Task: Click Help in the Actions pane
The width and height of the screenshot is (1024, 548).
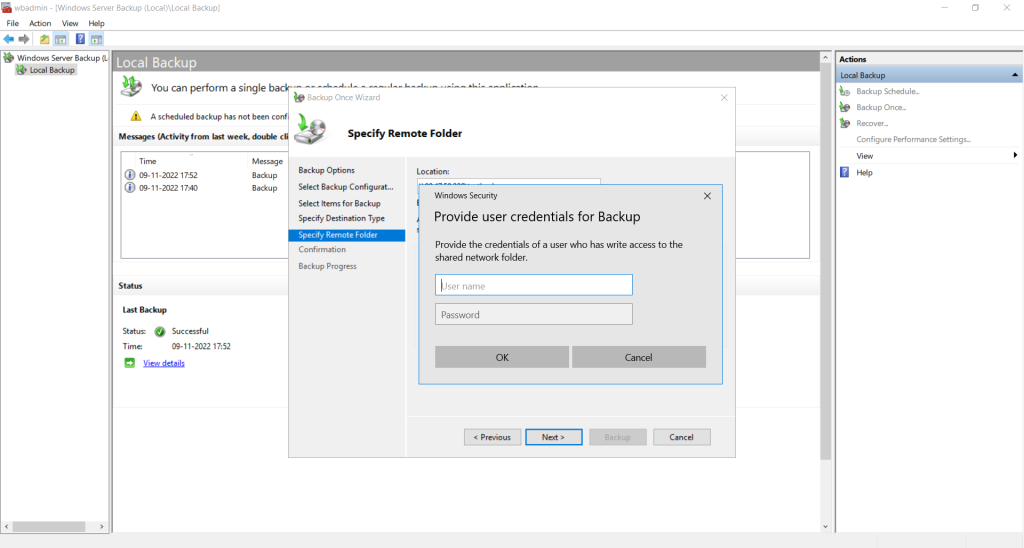Action: coord(864,172)
